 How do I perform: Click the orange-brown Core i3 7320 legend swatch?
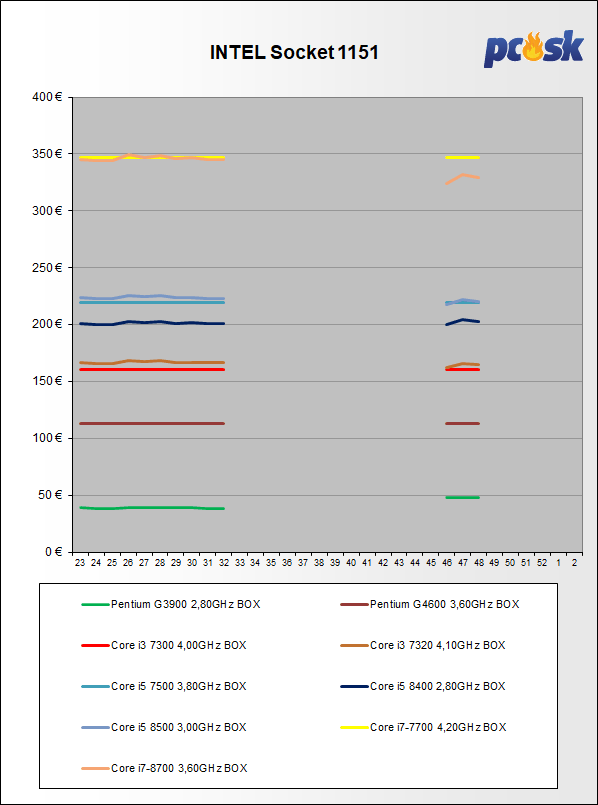354,645
